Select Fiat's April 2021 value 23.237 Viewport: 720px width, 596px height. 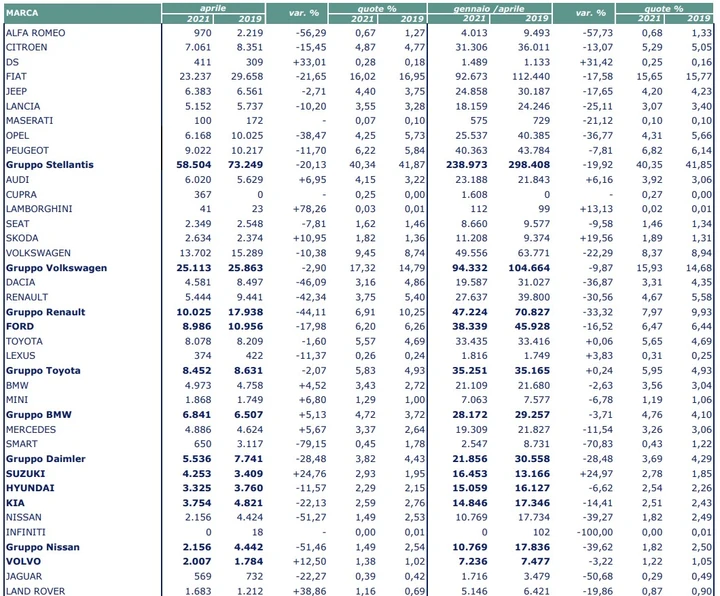(195, 77)
